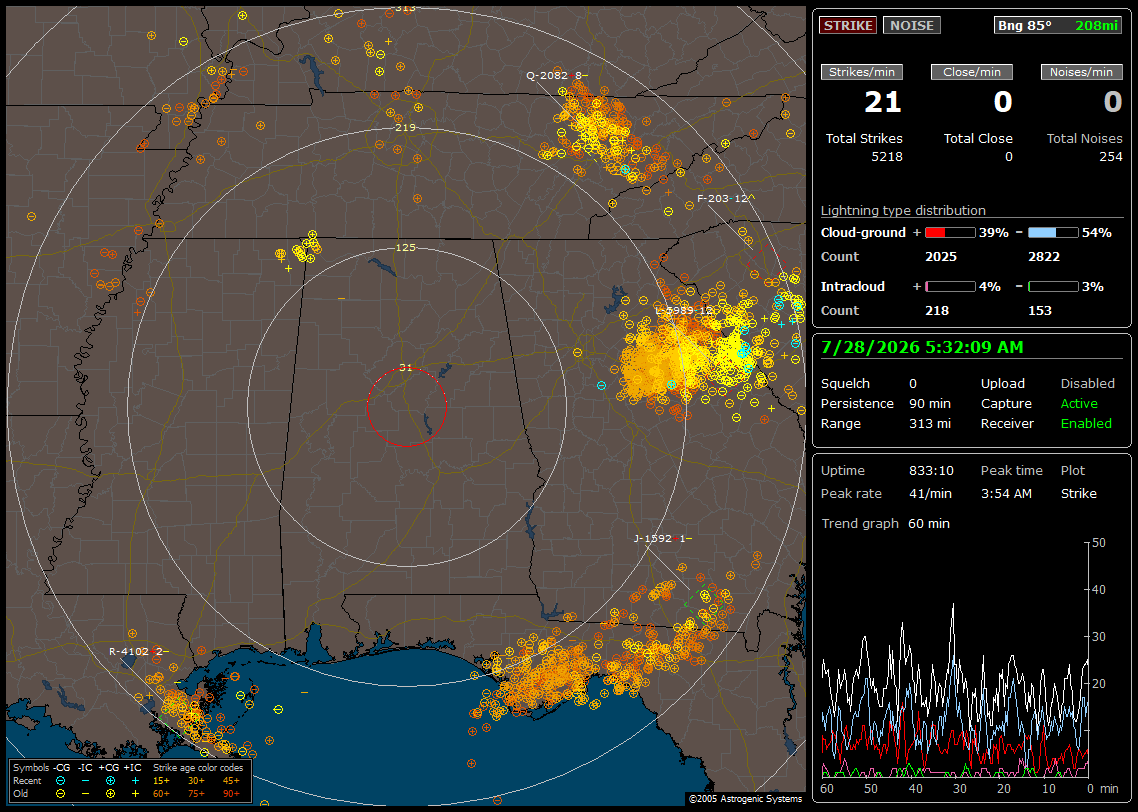The height and width of the screenshot is (812, 1138).
Task: Click the 125-mile range ring label
Action: coord(406,247)
